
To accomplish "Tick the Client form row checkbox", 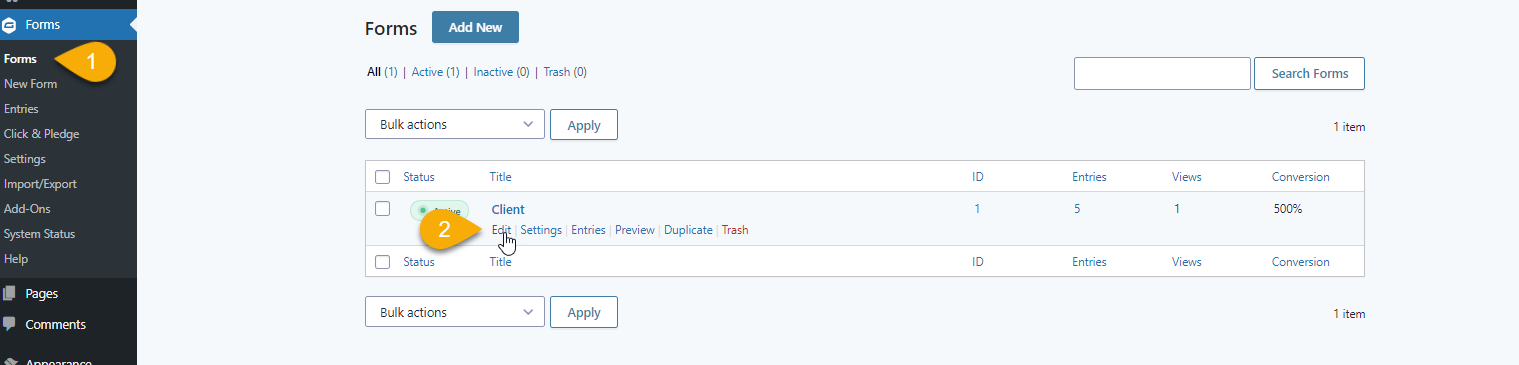I will click(x=382, y=209).
